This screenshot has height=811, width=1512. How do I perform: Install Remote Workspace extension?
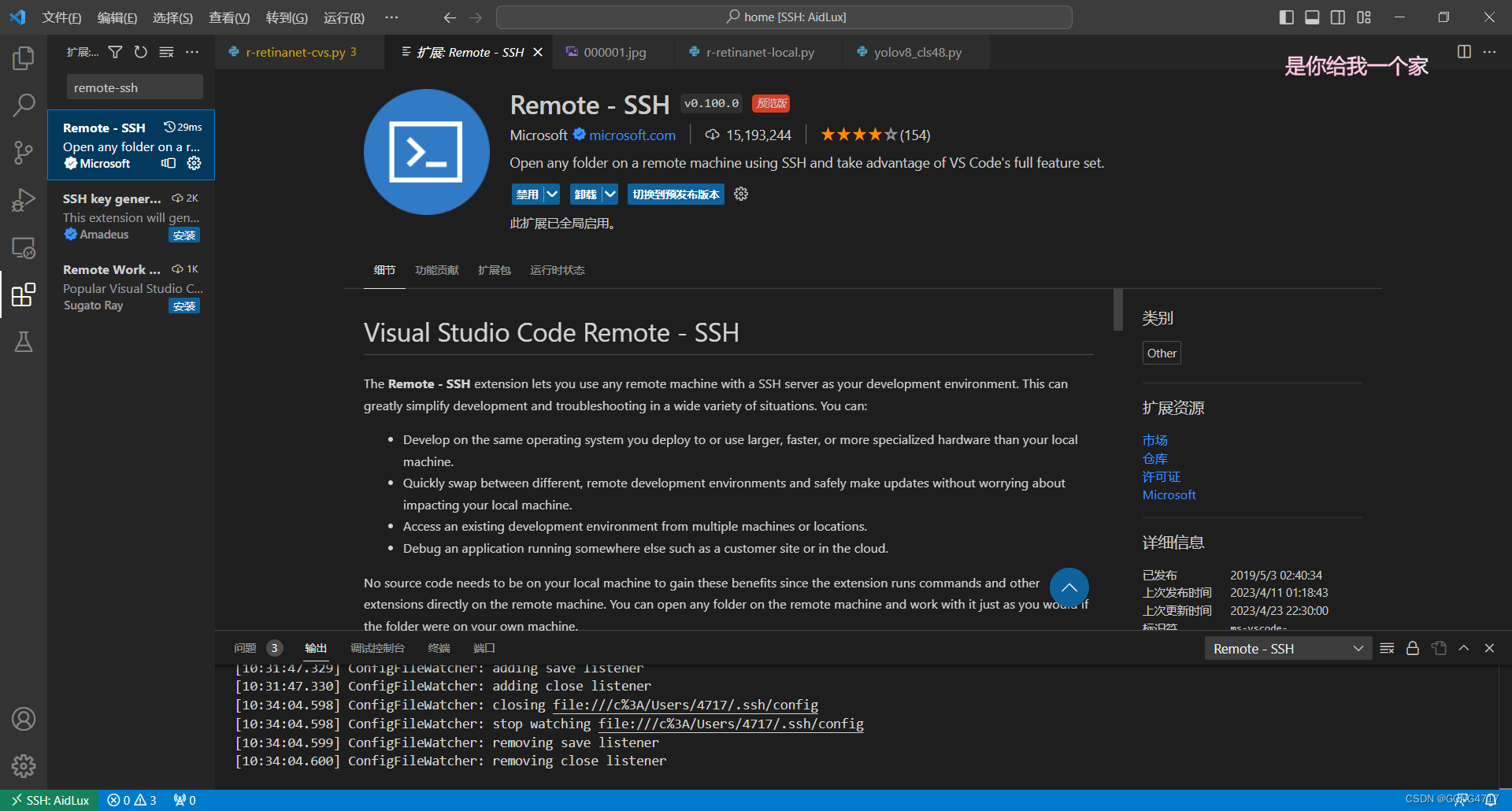(x=184, y=306)
